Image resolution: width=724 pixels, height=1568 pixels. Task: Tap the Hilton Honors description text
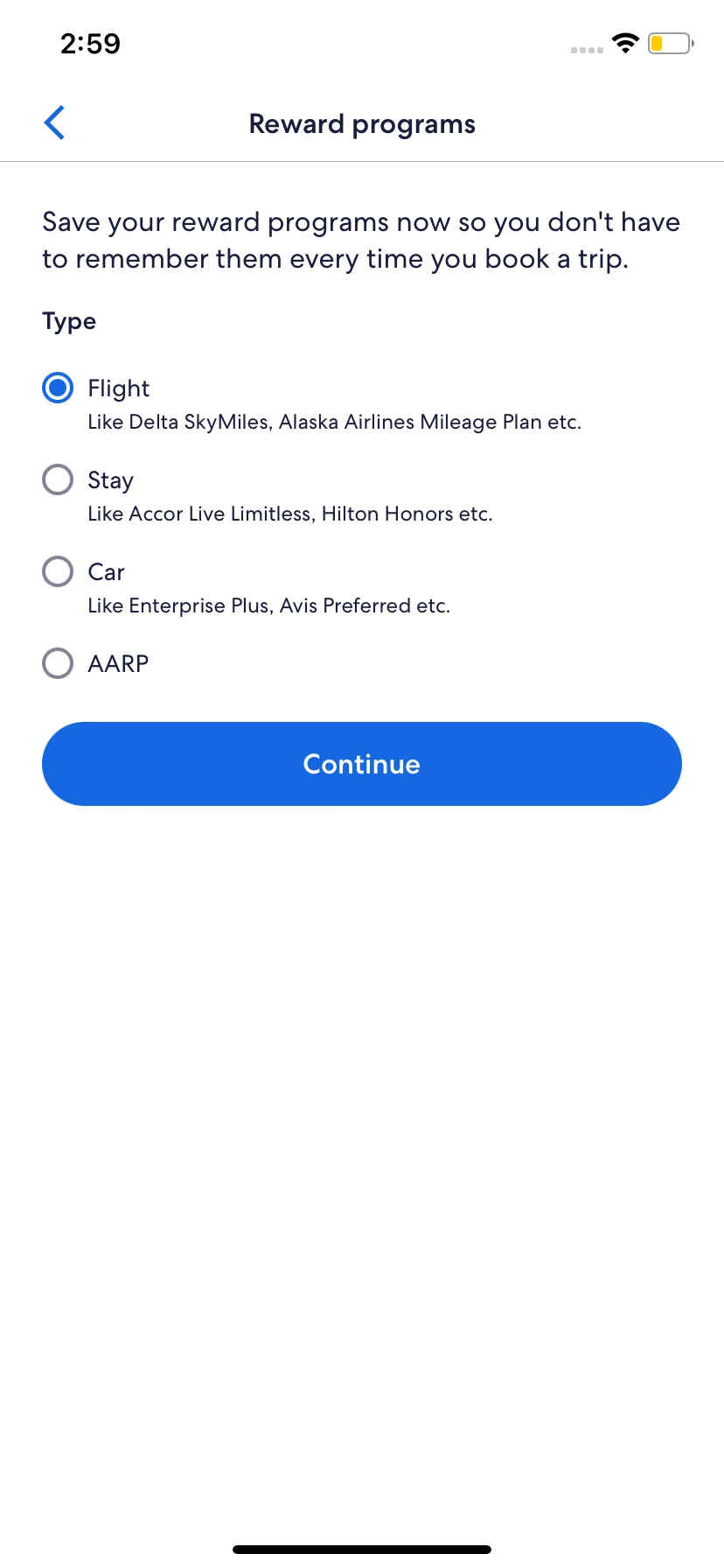coord(290,514)
